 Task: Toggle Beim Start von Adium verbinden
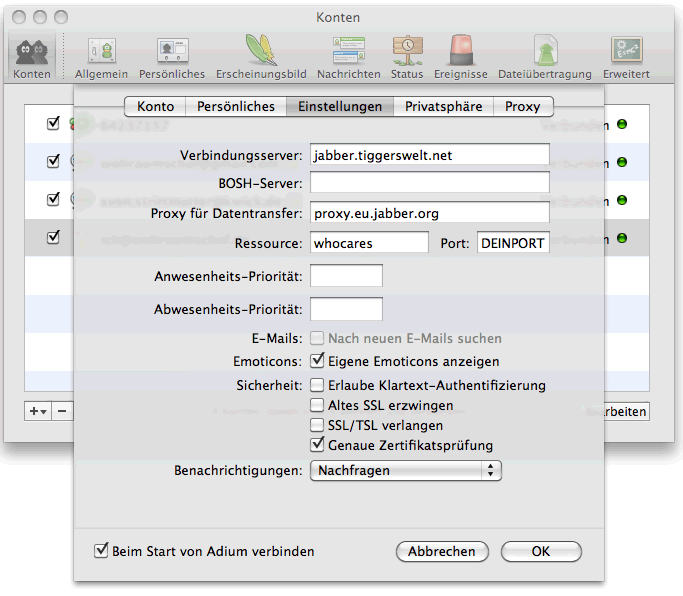101,550
